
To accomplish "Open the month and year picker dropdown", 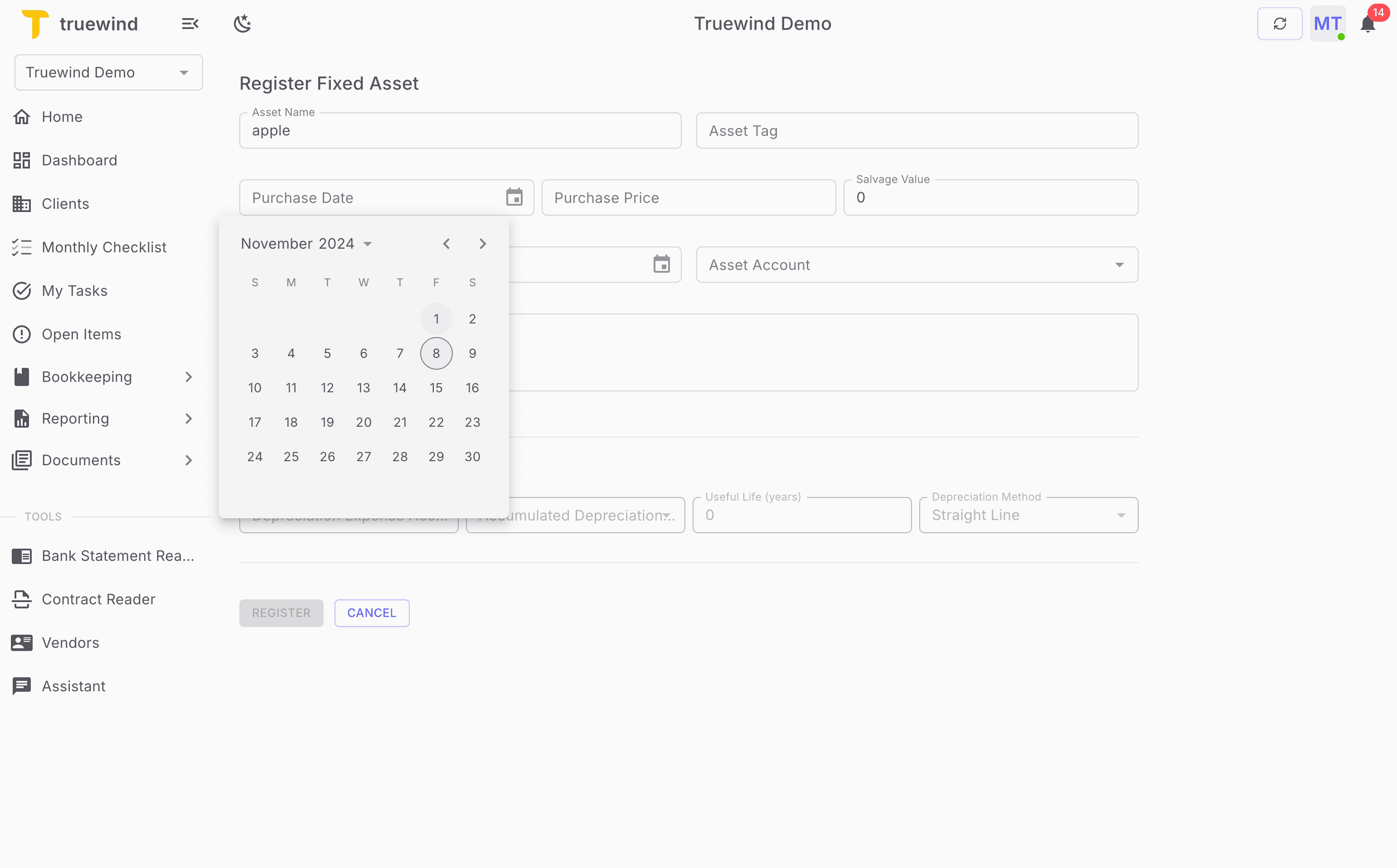I will [x=367, y=243].
